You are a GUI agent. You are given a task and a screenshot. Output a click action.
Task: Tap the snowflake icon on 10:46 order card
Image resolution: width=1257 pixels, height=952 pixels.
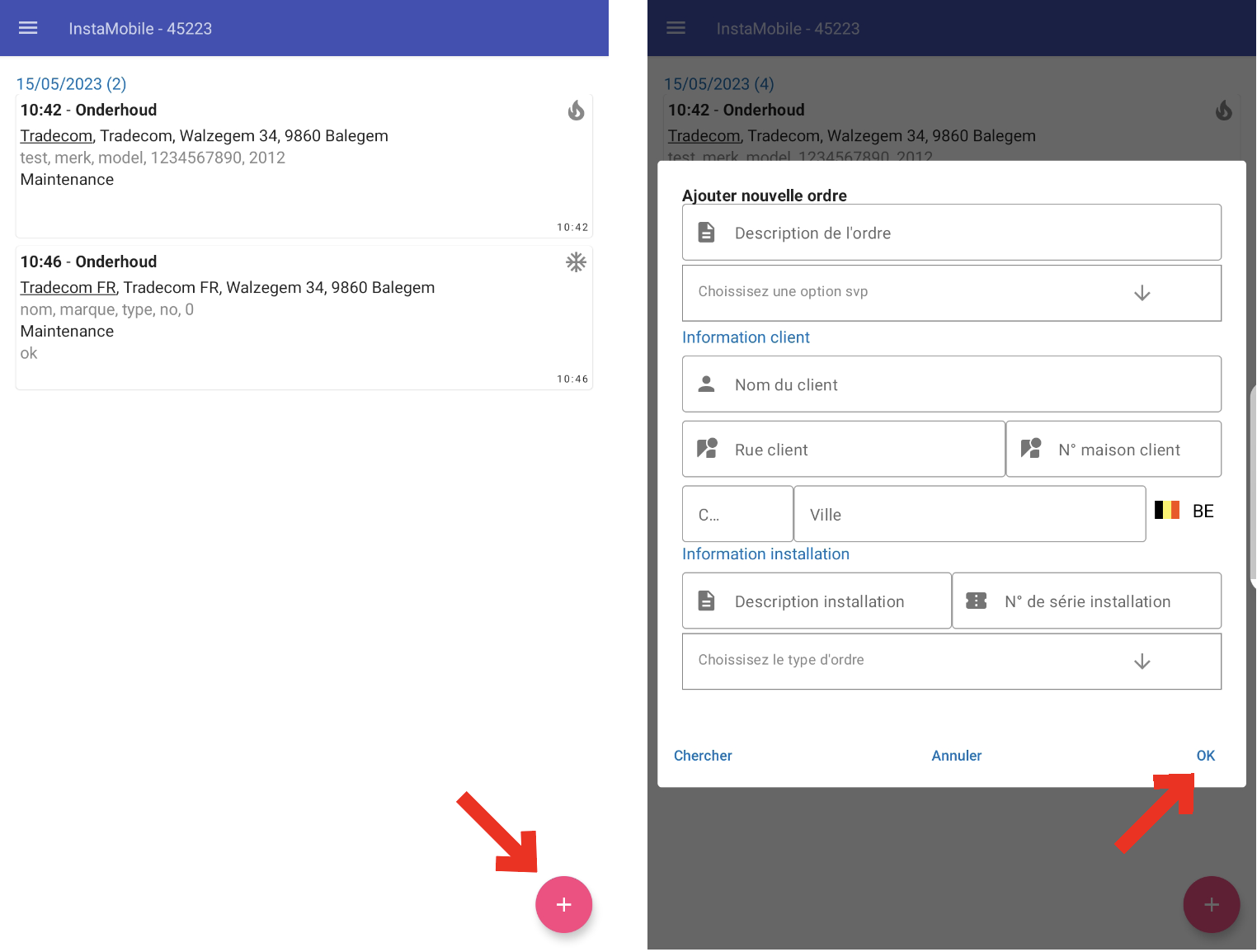(x=576, y=262)
